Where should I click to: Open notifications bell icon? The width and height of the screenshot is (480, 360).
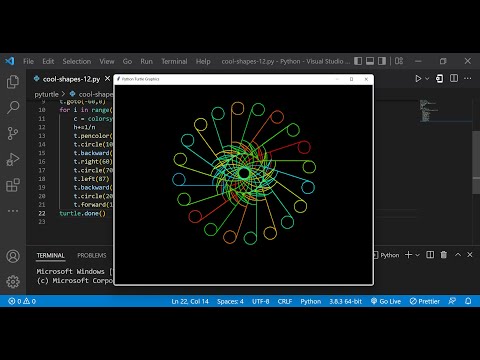click(x=468, y=301)
